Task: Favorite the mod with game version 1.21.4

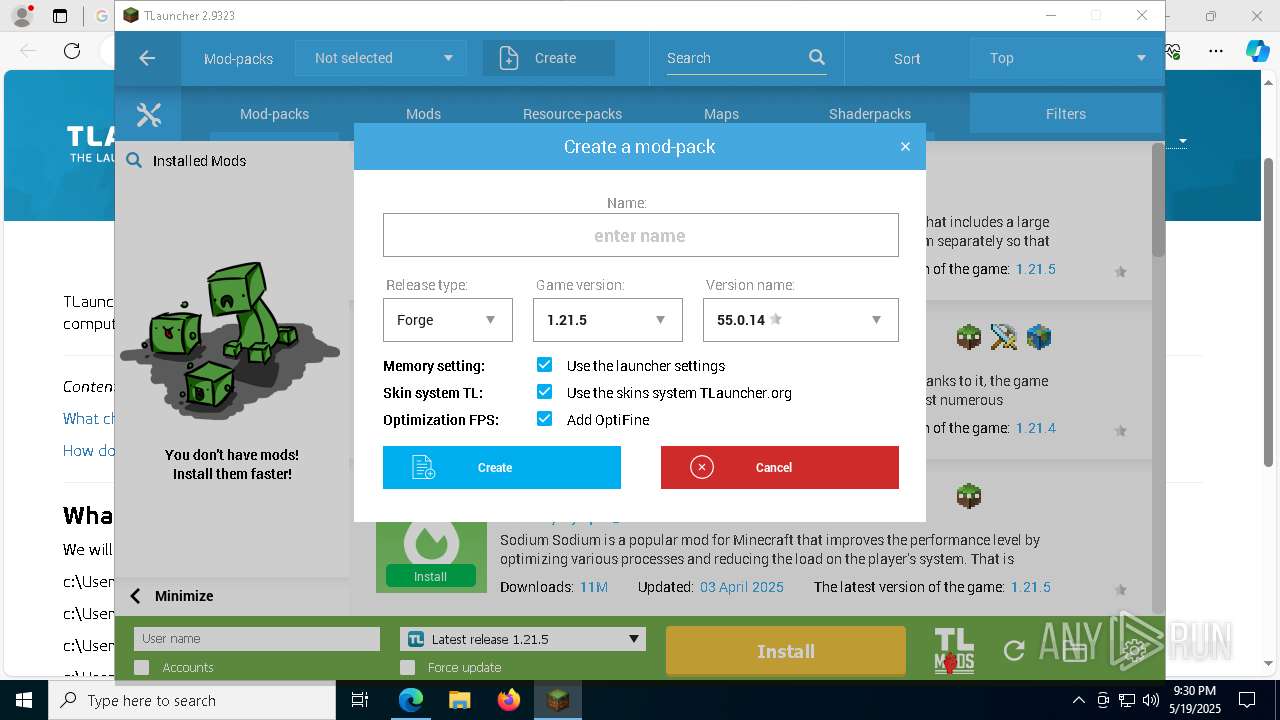Action: 1120,430
